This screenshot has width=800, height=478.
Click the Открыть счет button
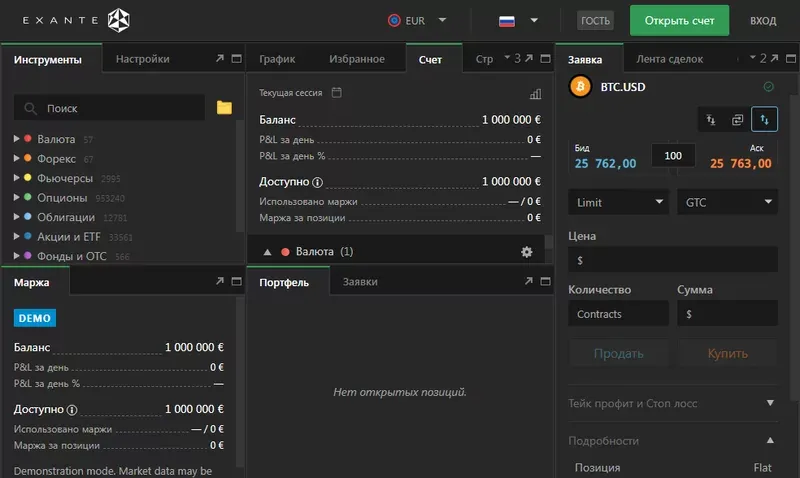tap(679, 20)
